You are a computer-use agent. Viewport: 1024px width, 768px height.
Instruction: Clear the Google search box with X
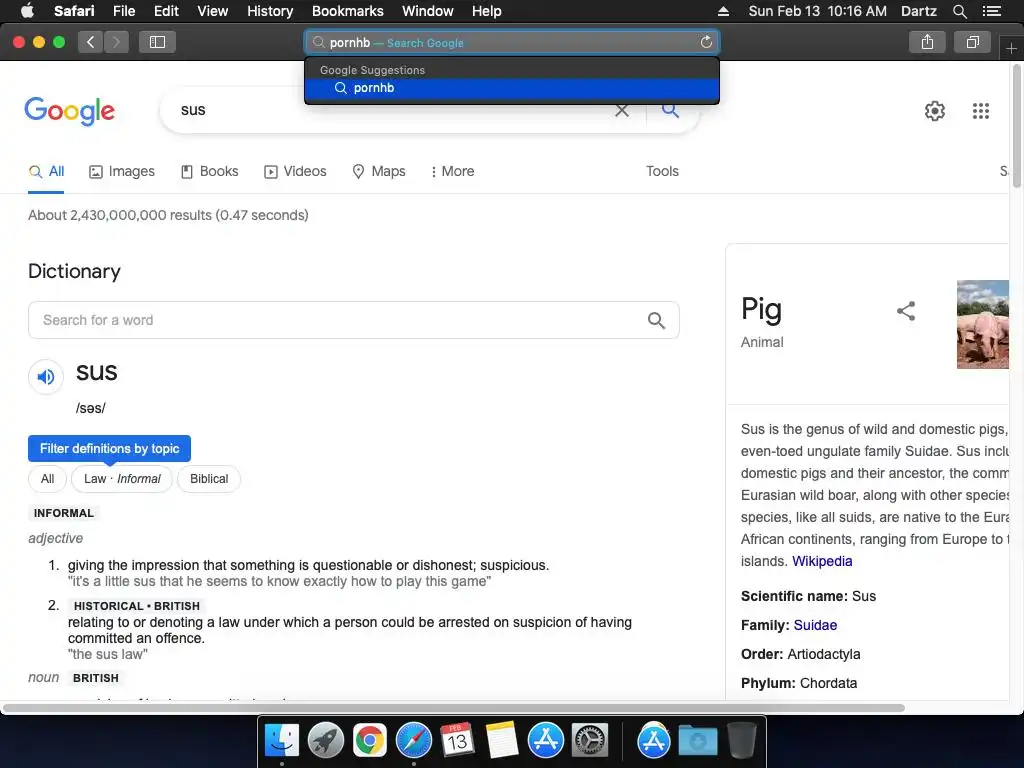coord(622,111)
